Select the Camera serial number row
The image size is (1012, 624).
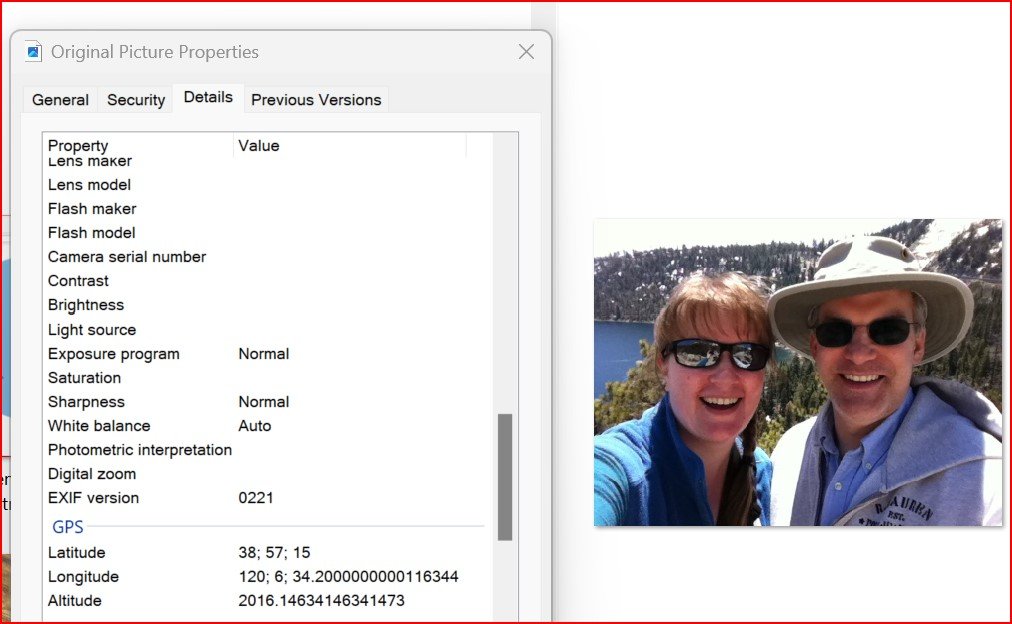(x=127, y=257)
